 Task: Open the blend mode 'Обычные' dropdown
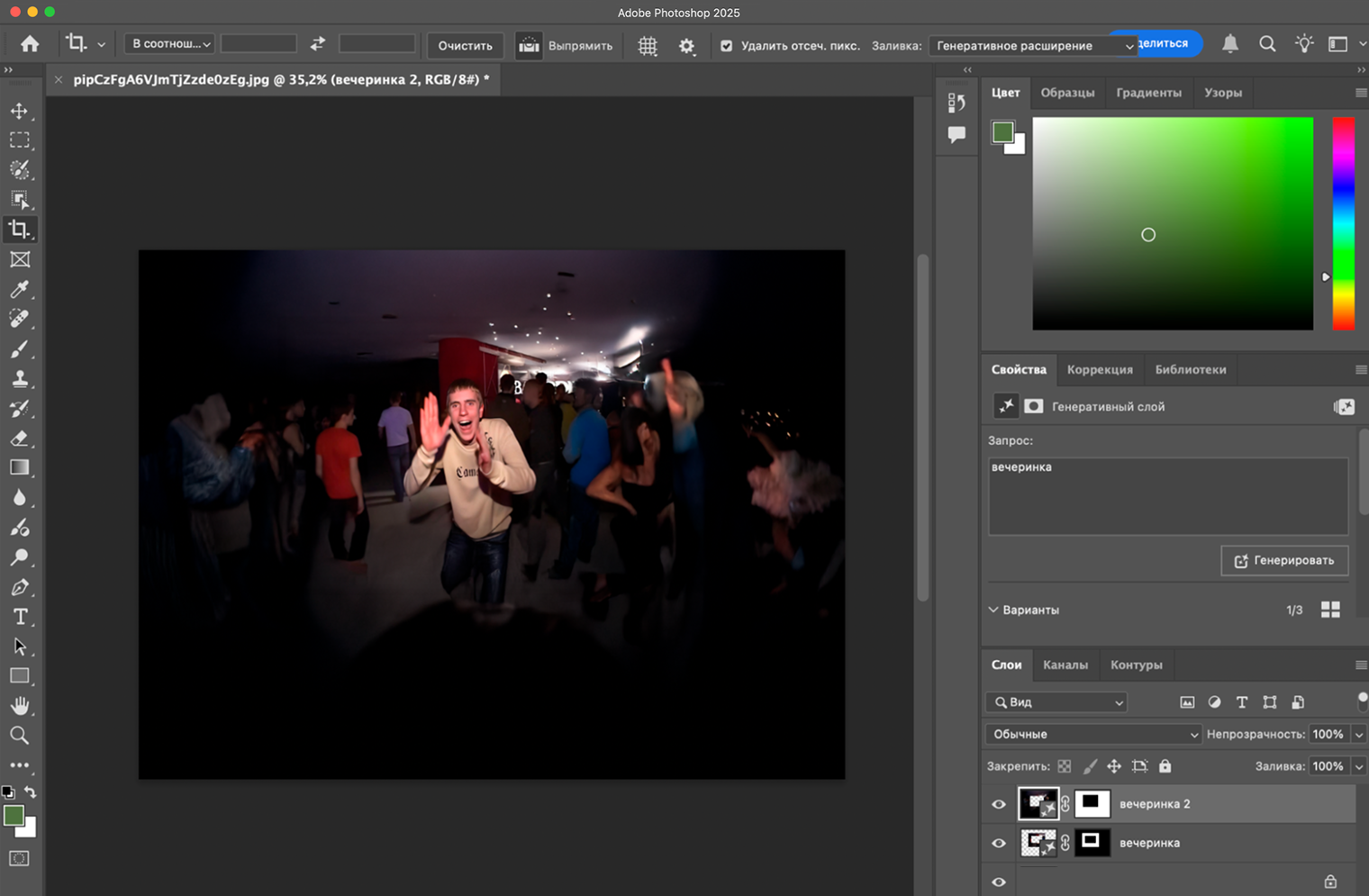(1093, 734)
